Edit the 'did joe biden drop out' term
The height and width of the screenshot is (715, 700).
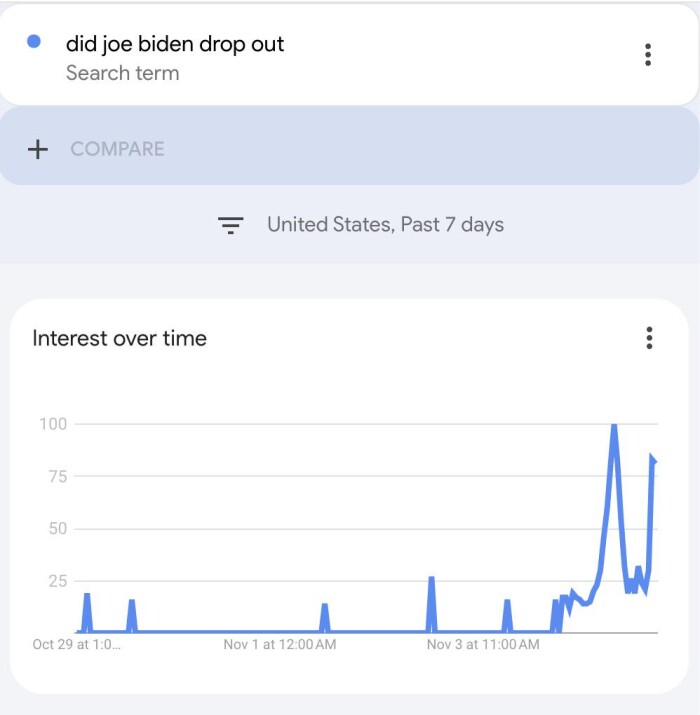[175, 44]
